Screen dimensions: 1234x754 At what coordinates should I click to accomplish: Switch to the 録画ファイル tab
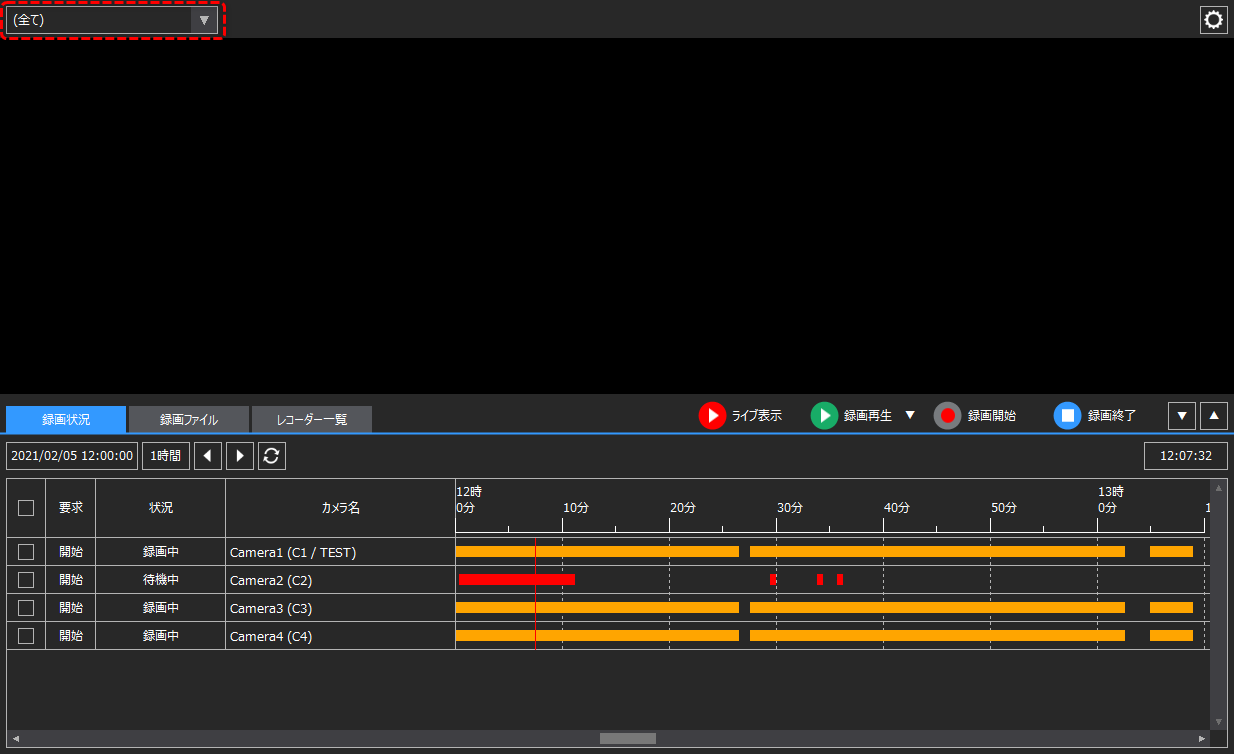coord(188,419)
